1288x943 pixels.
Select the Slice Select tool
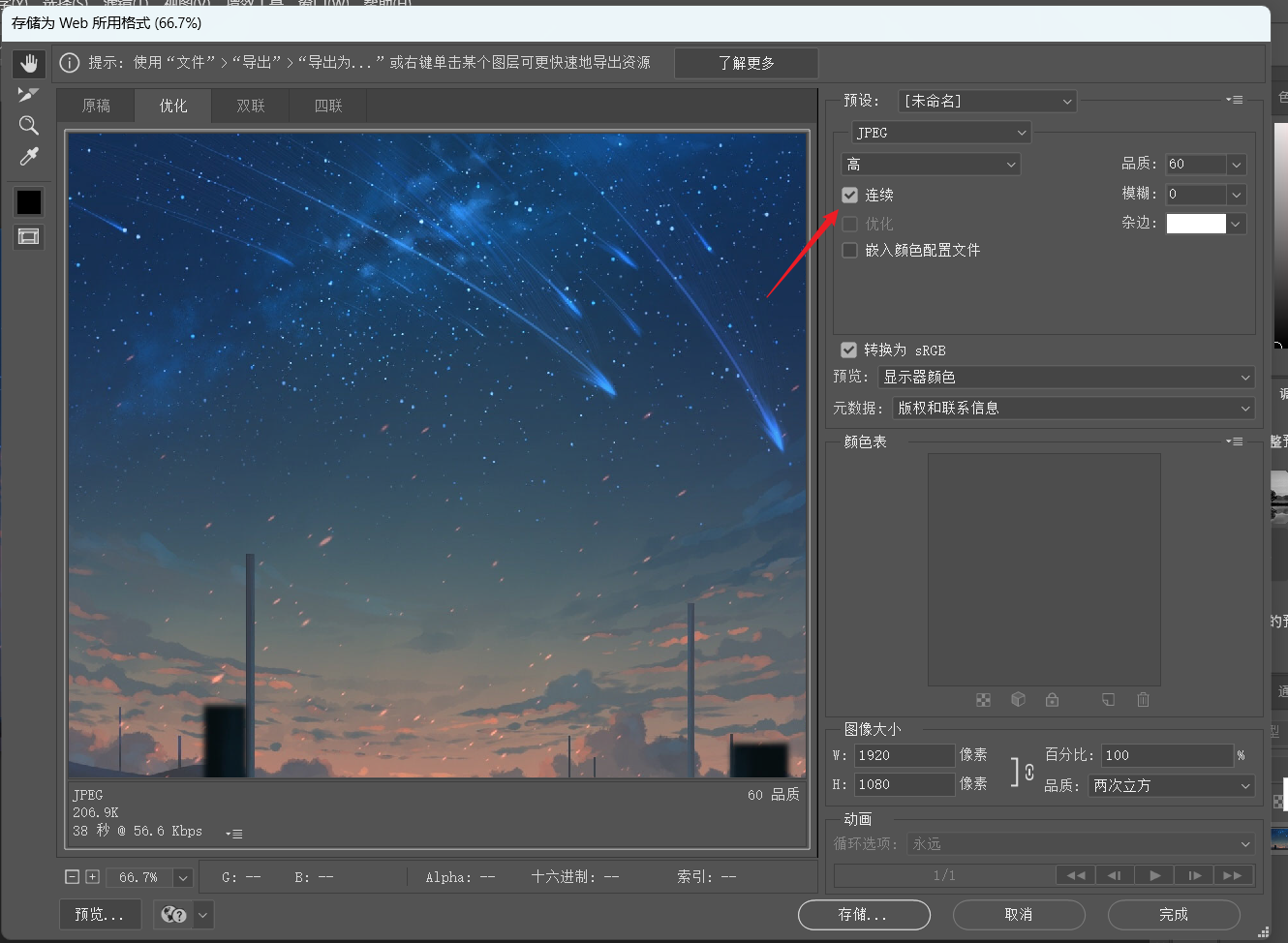29,95
